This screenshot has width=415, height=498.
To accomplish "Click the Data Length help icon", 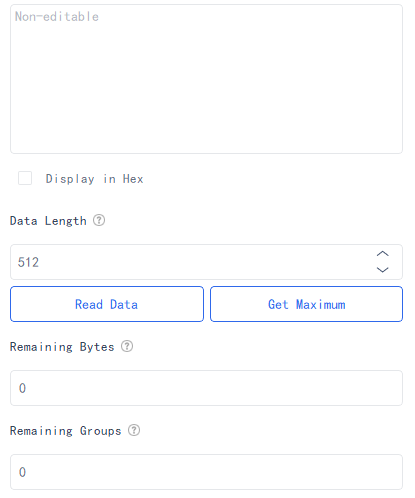I will click(x=99, y=220).
